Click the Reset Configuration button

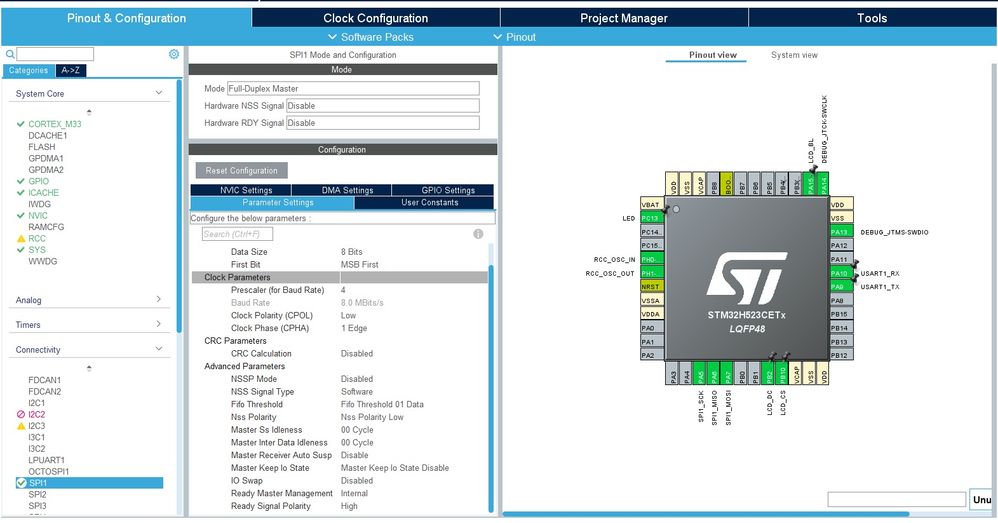tap(241, 171)
